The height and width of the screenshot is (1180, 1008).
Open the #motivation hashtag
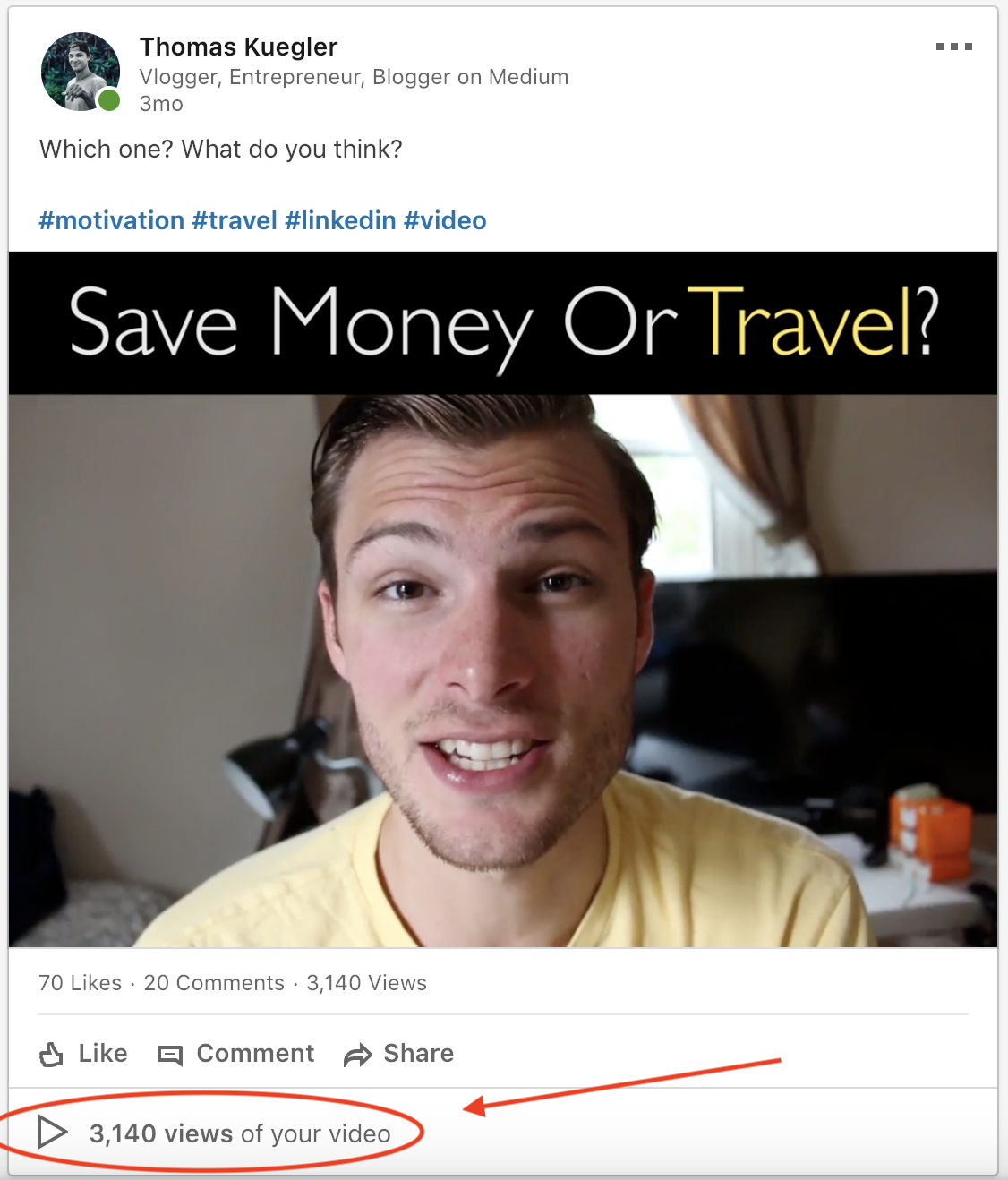click(x=112, y=220)
